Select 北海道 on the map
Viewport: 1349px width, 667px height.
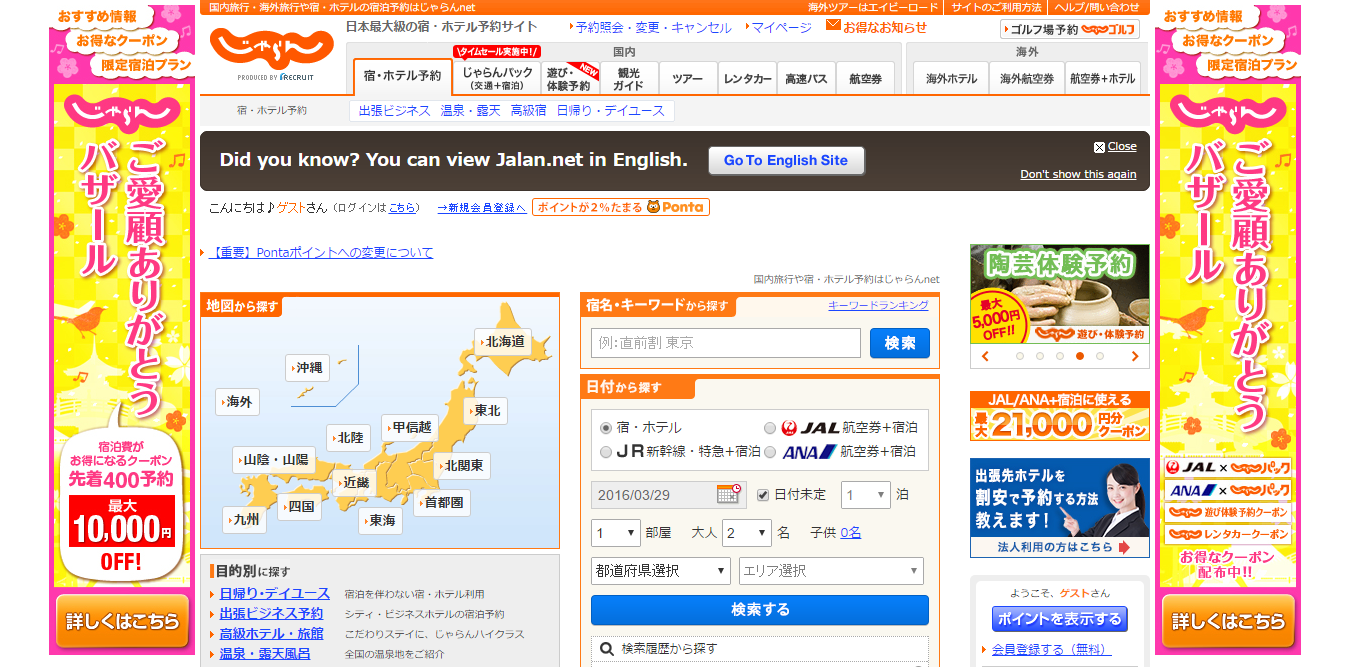[x=502, y=341]
